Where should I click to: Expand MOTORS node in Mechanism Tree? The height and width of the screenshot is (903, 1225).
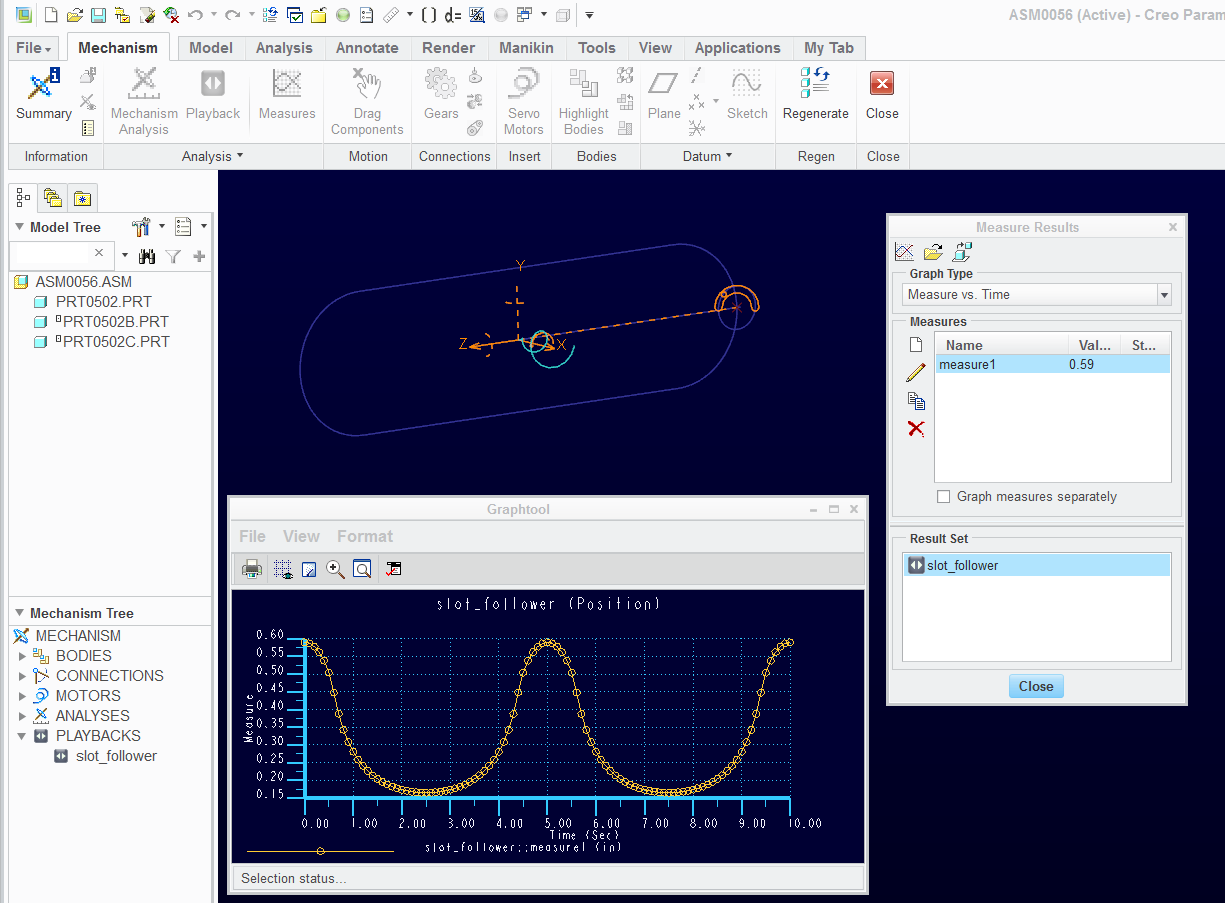[x=23, y=696]
